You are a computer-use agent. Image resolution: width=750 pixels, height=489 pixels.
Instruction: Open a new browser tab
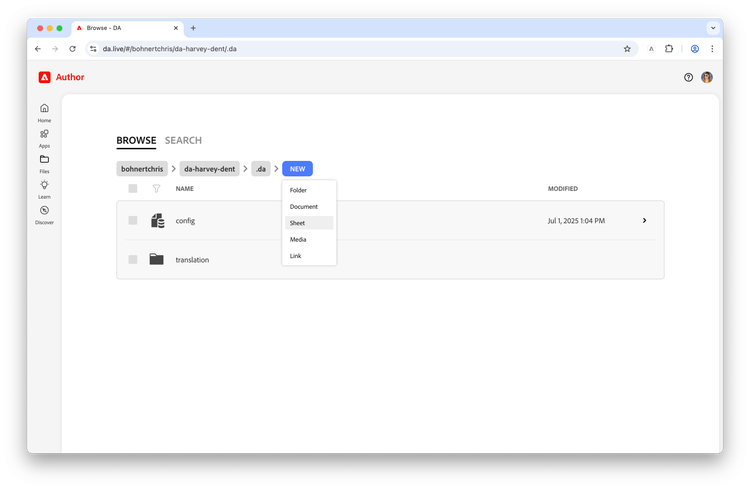click(193, 28)
